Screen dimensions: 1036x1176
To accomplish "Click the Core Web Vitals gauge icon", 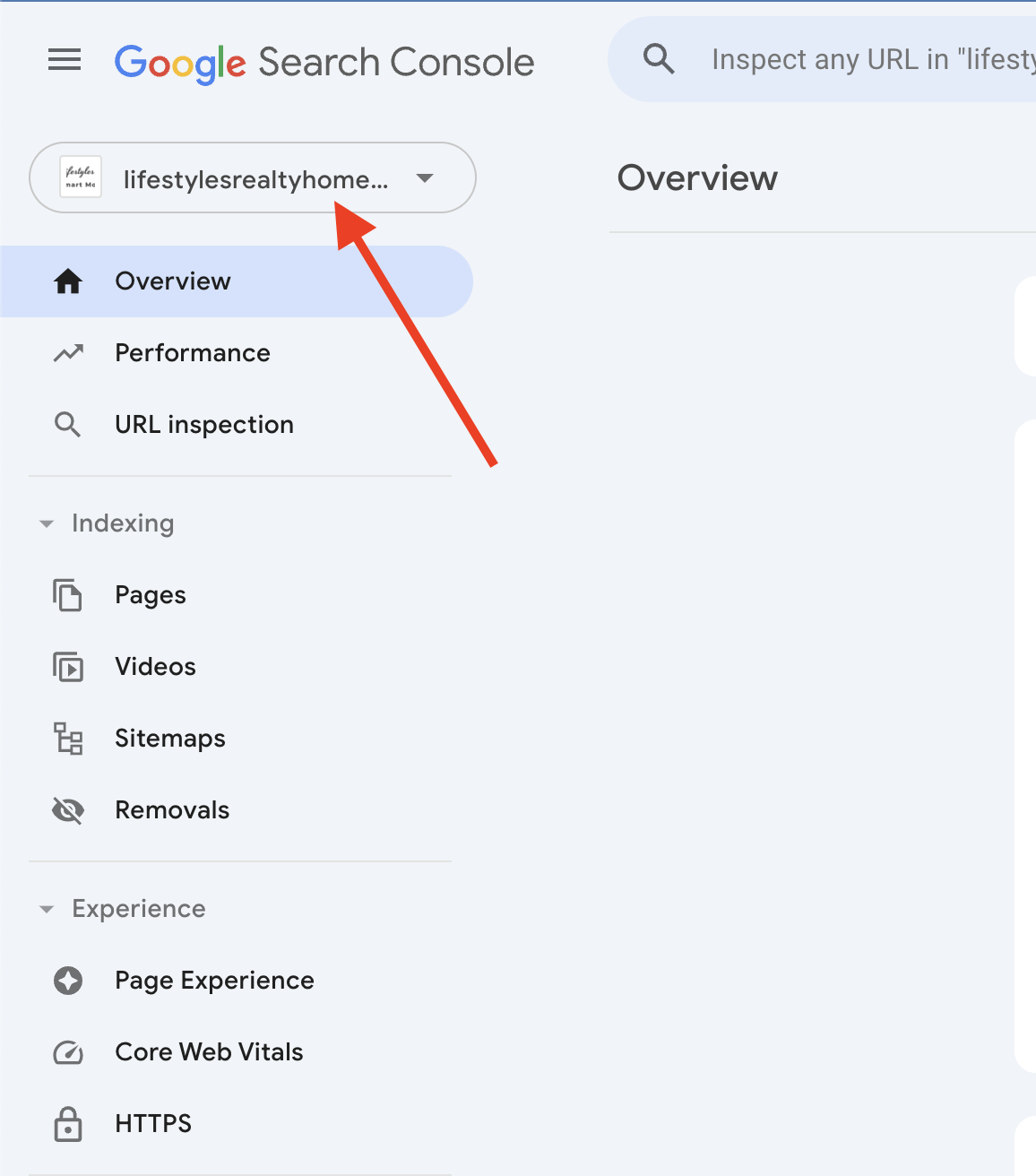I will tap(68, 1052).
